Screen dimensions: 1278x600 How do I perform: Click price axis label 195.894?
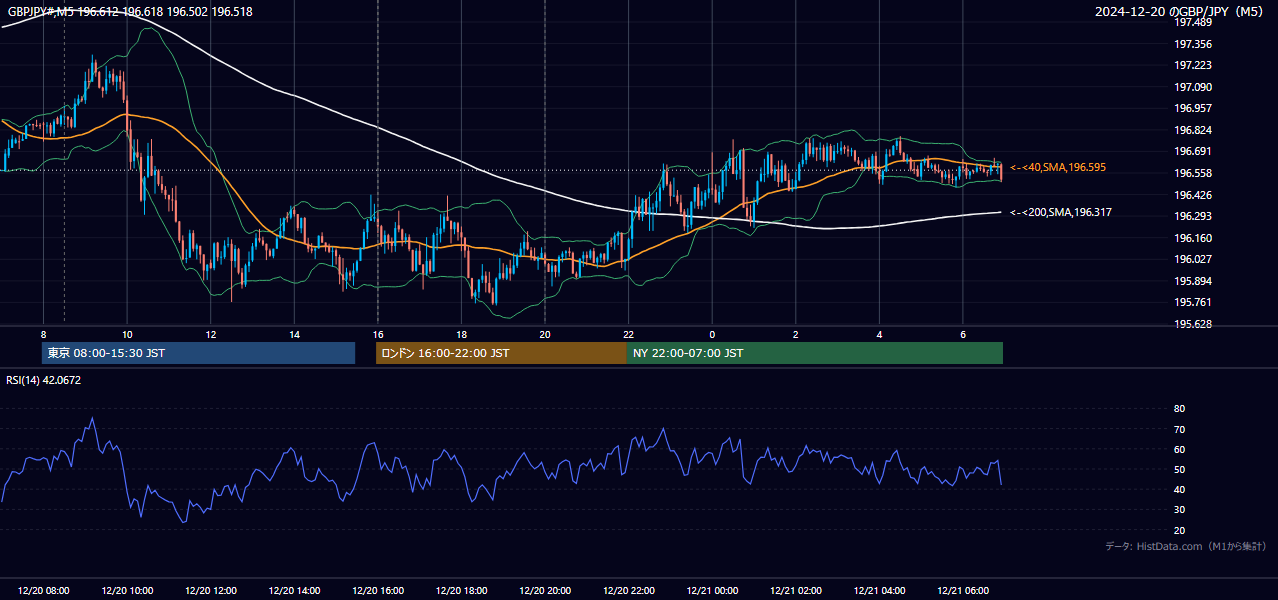coord(1192,281)
